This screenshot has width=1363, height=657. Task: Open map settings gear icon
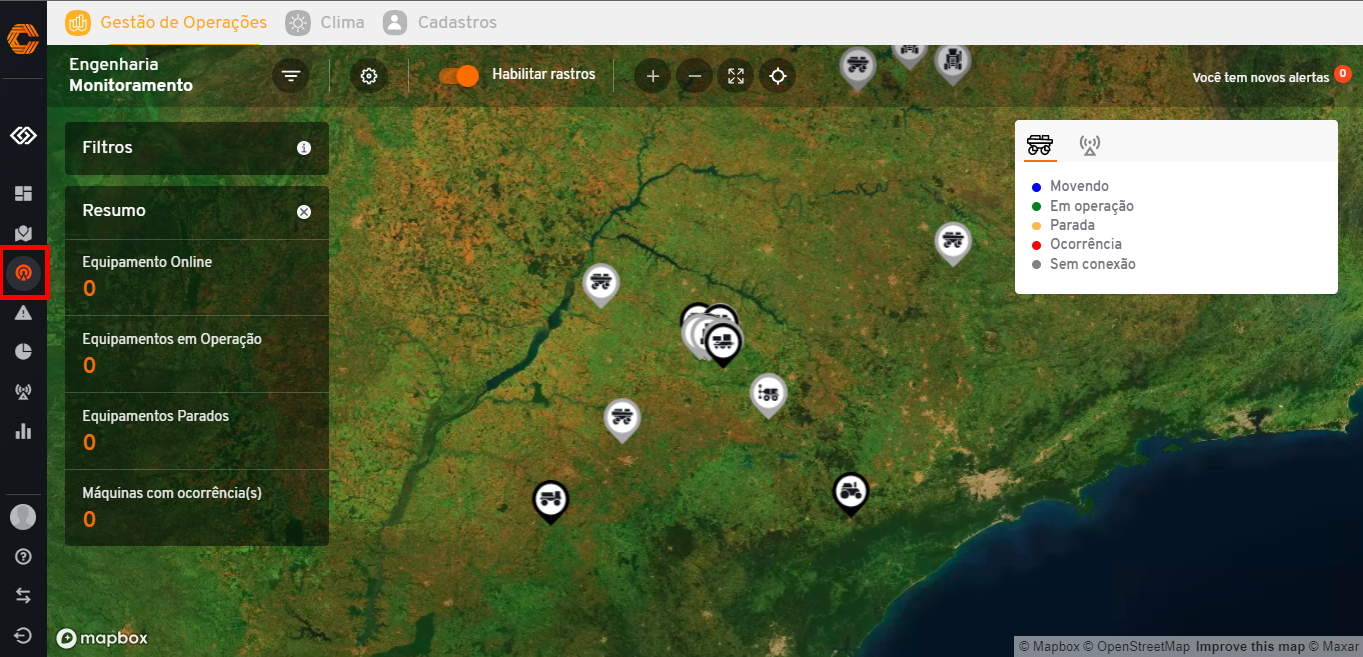(369, 76)
